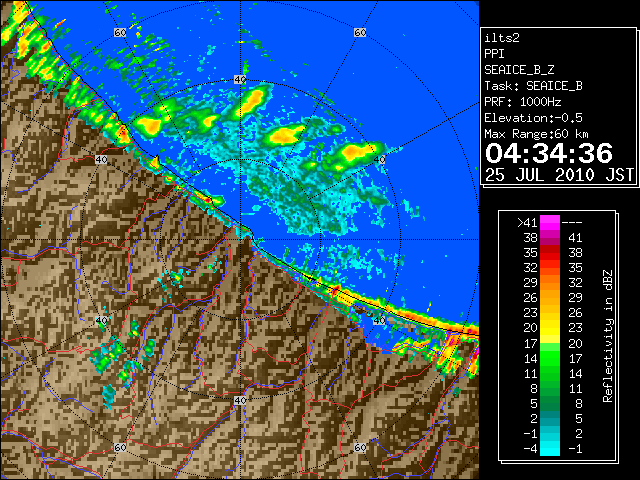Pick the 5–8 dBZ dark green swatch
Screen dimensions: 640x480
[x=550, y=403]
